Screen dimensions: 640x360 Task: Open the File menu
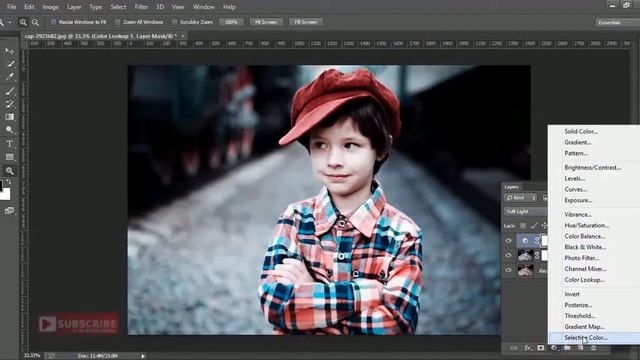pyautogui.click(x=11, y=7)
